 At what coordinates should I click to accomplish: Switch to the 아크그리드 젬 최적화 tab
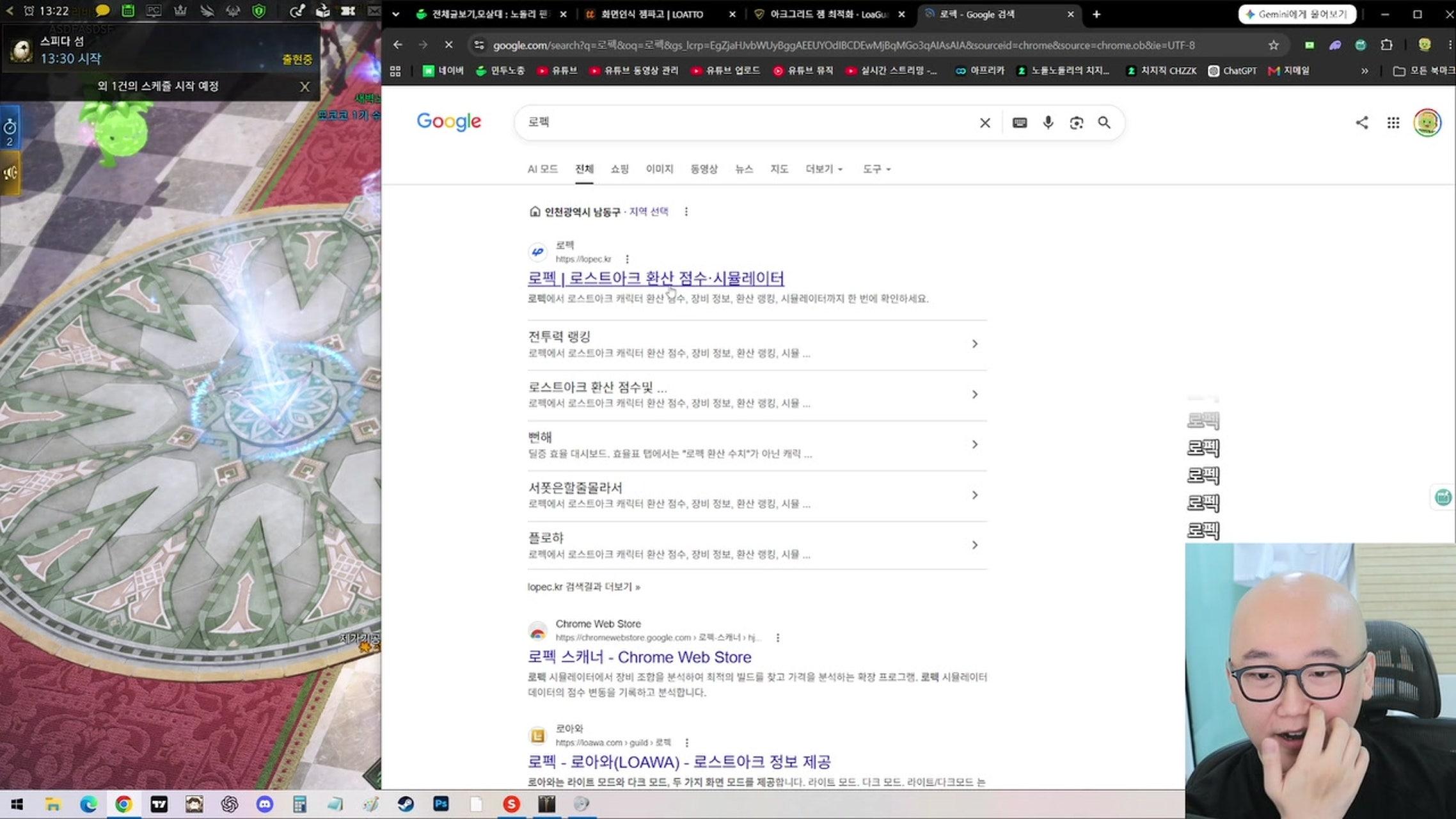point(829,14)
